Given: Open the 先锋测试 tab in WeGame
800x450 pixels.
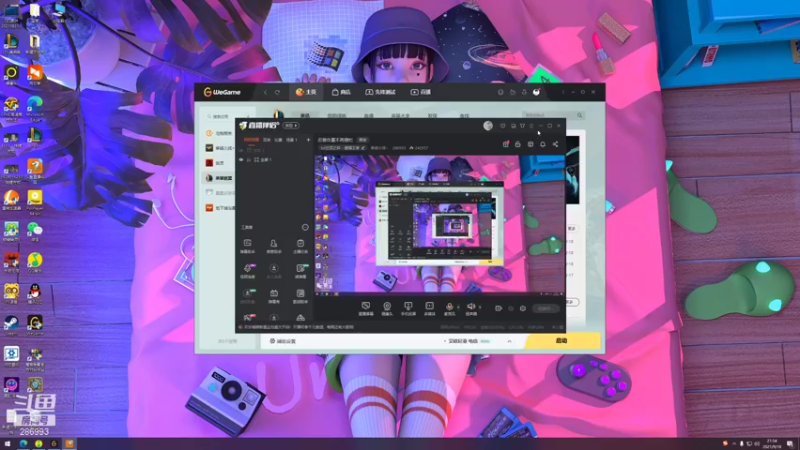Looking at the screenshot, I should click(380, 92).
